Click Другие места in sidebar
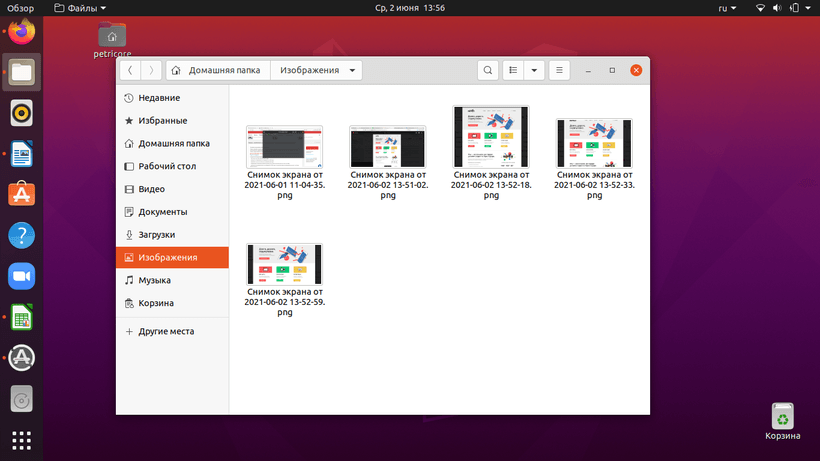 coord(166,331)
